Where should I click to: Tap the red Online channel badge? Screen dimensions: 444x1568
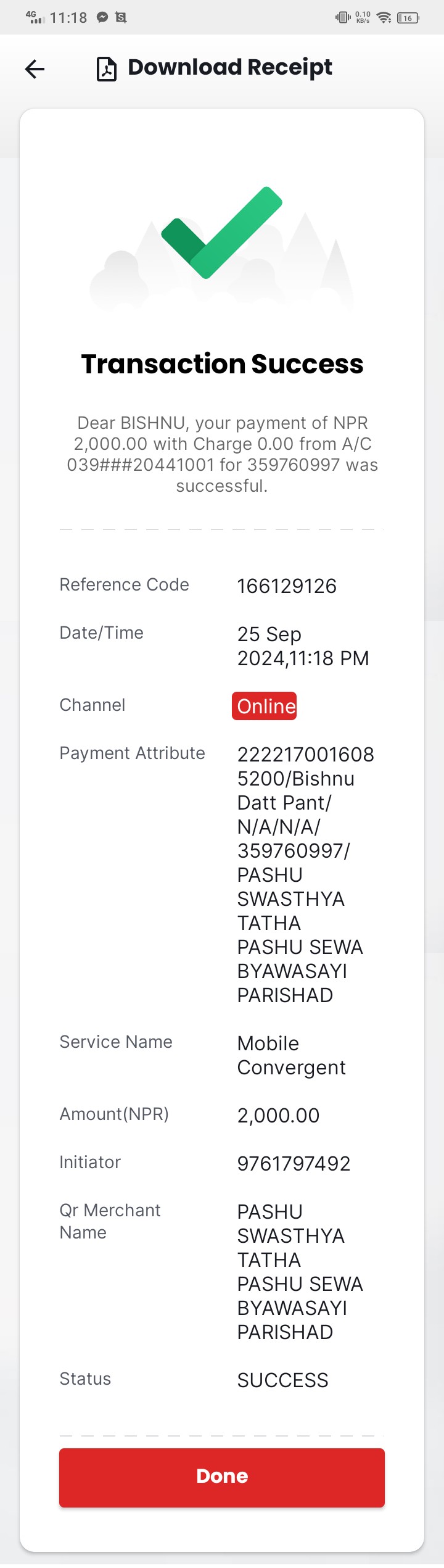[x=265, y=706]
